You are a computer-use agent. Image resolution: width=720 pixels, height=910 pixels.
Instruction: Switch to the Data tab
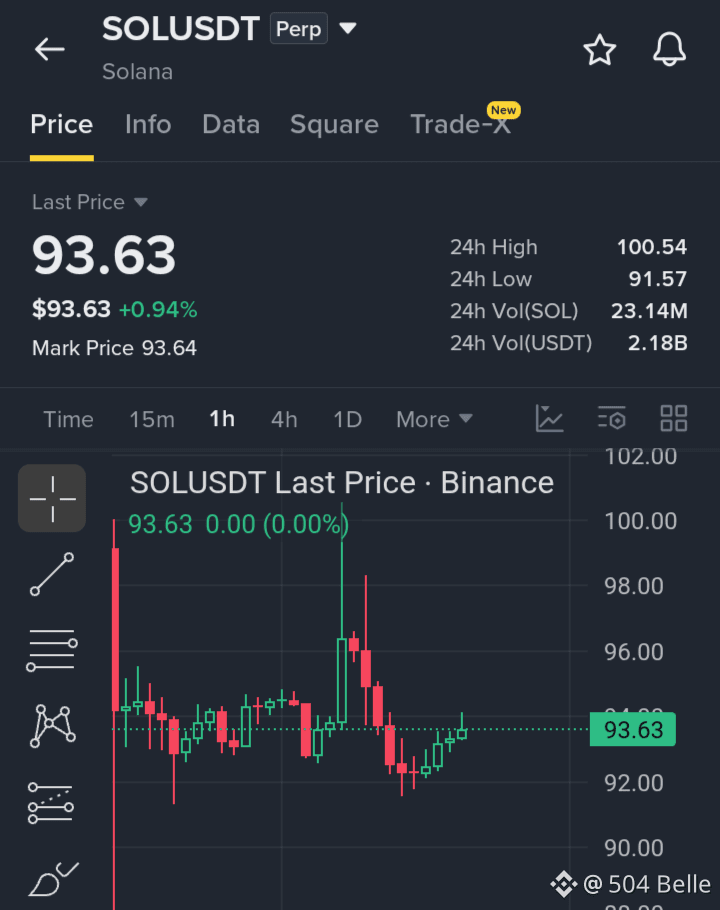(231, 124)
